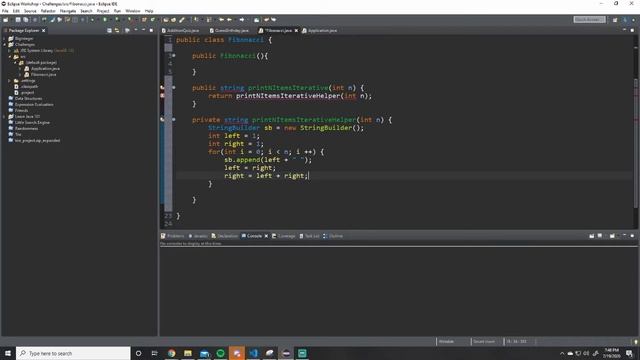Close the Console view tab
The image size is (640, 360).
266,236
